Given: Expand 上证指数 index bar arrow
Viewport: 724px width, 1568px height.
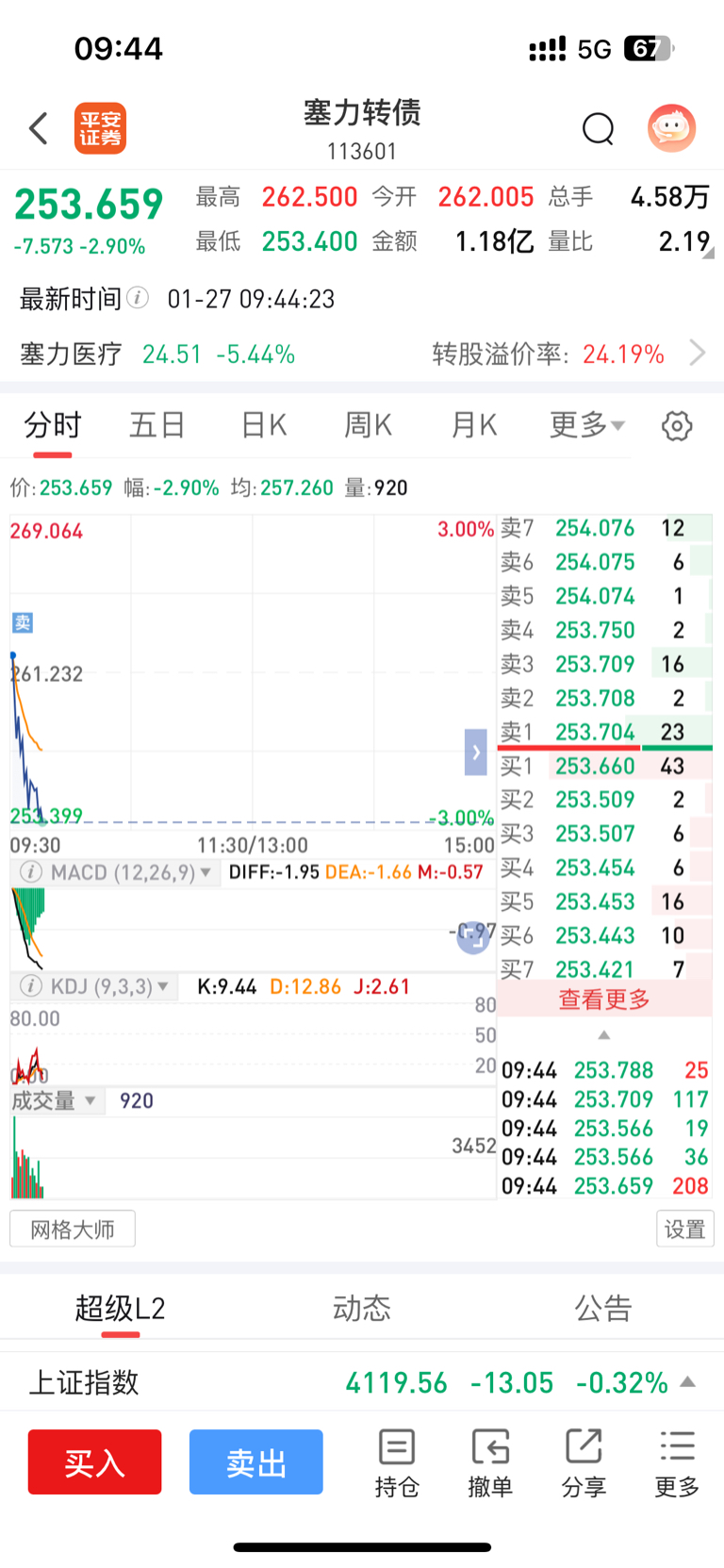Looking at the screenshot, I should tap(688, 1382).
